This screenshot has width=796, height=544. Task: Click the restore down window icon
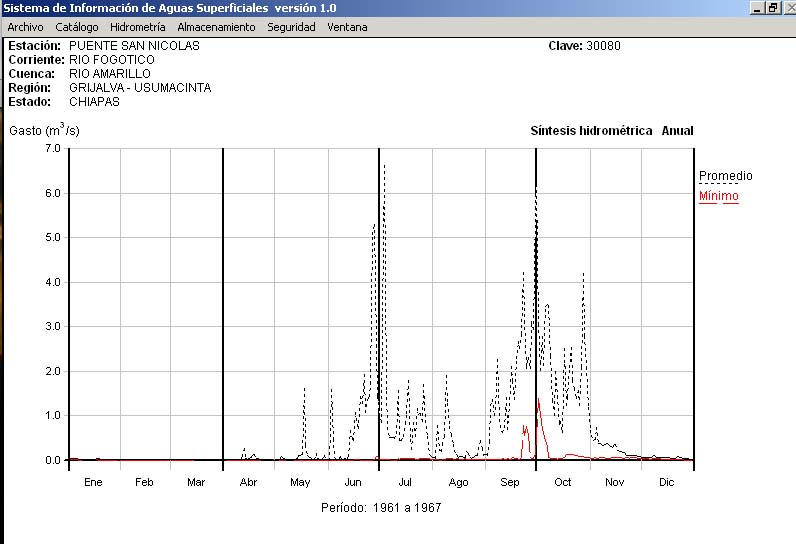tap(772, 8)
